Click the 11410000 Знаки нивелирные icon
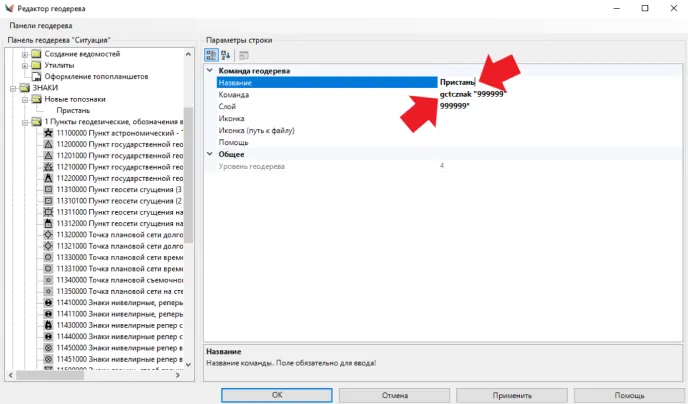688x404 pixels. 49,302
